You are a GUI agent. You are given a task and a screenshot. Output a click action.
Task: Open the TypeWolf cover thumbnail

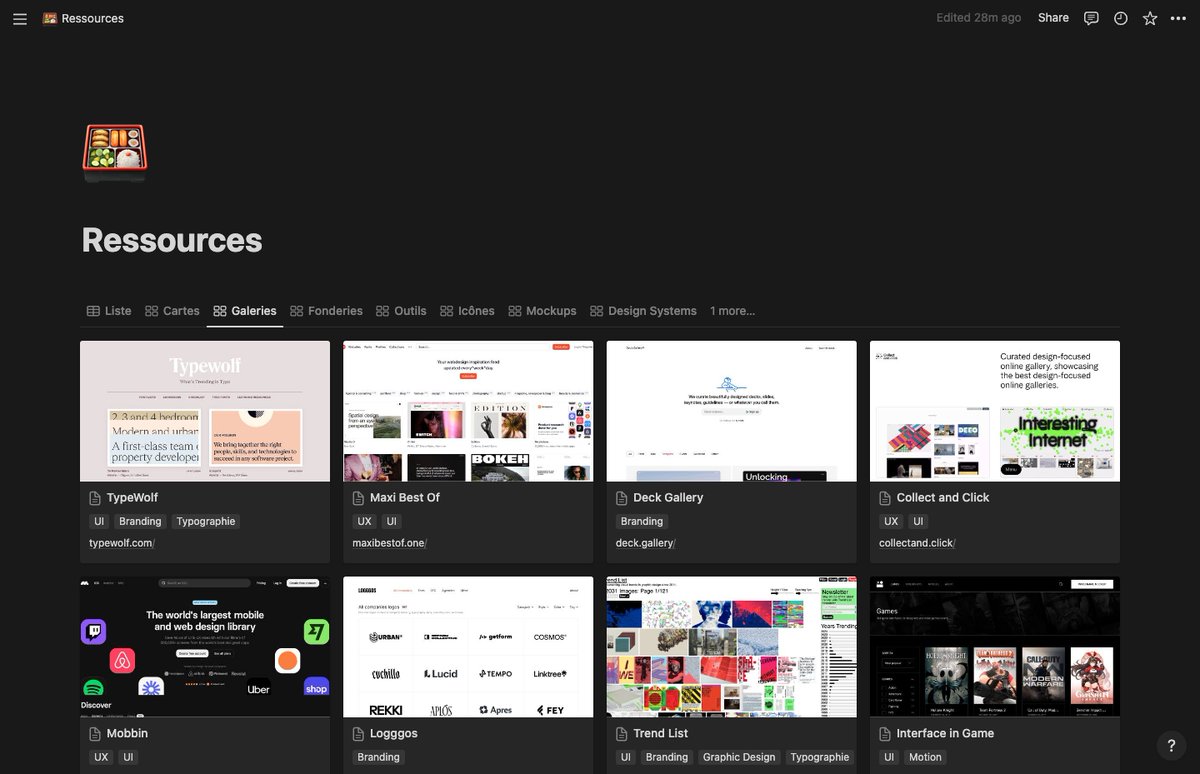click(205, 411)
